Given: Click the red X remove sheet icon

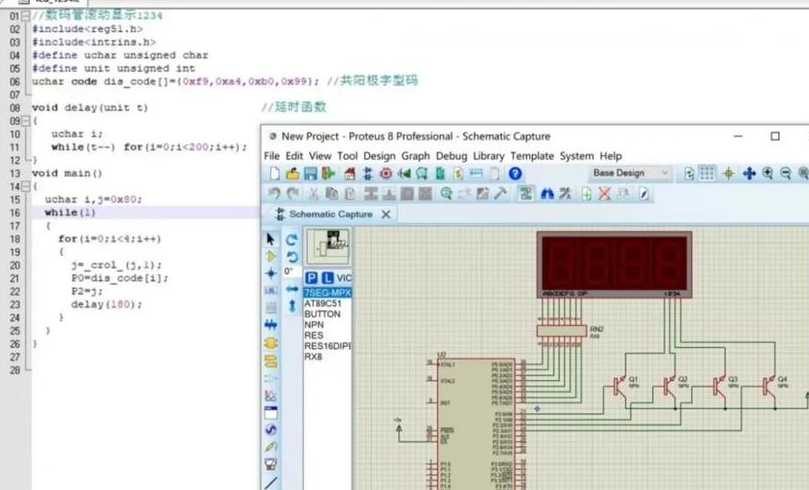Looking at the screenshot, I should (604, 194).
